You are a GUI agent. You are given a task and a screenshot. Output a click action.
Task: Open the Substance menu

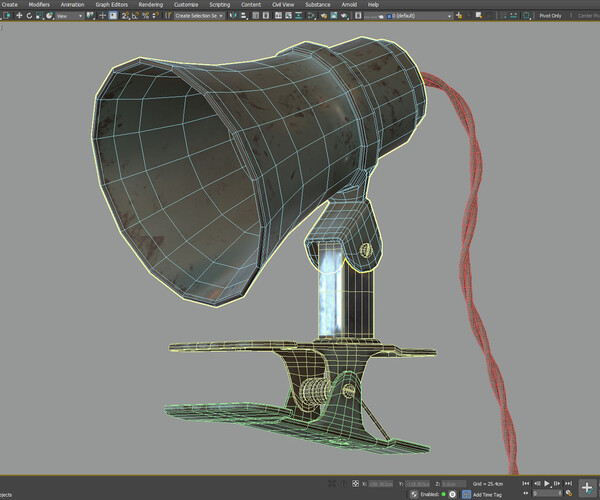pyautogui.click(x=318, y=5)
